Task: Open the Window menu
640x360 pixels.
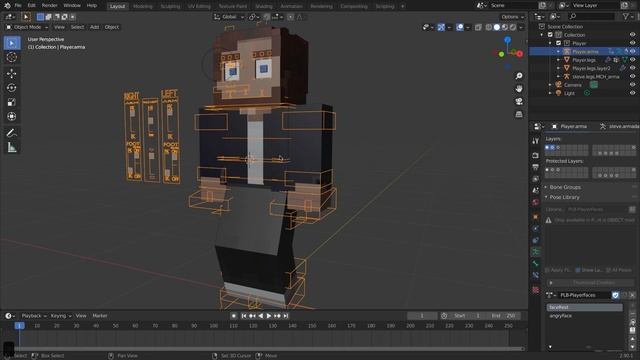Action: tap(72, 6)
